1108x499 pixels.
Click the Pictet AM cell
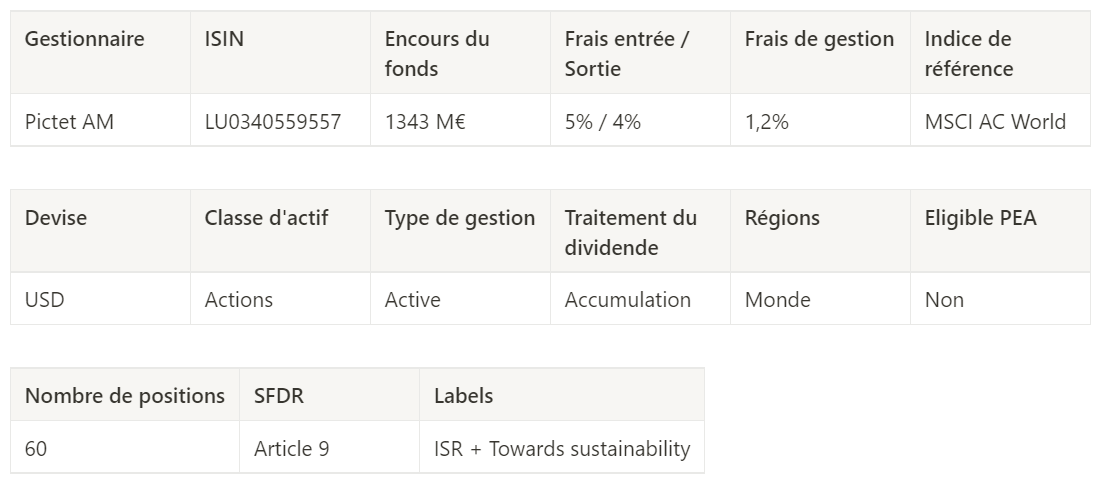(70, 122)
